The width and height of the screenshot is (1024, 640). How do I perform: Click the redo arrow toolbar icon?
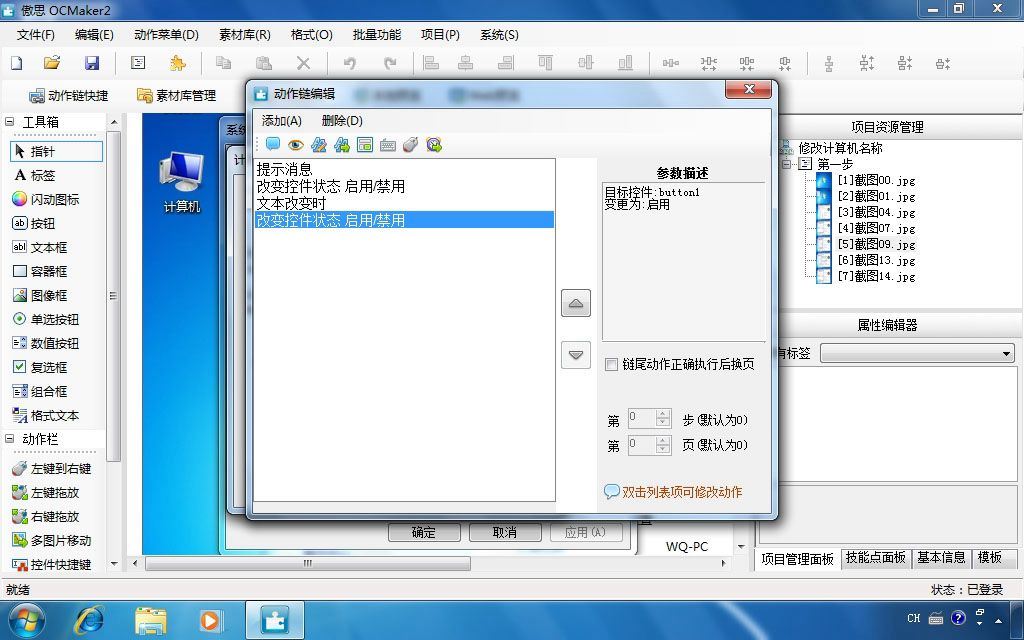click(390, 63)
